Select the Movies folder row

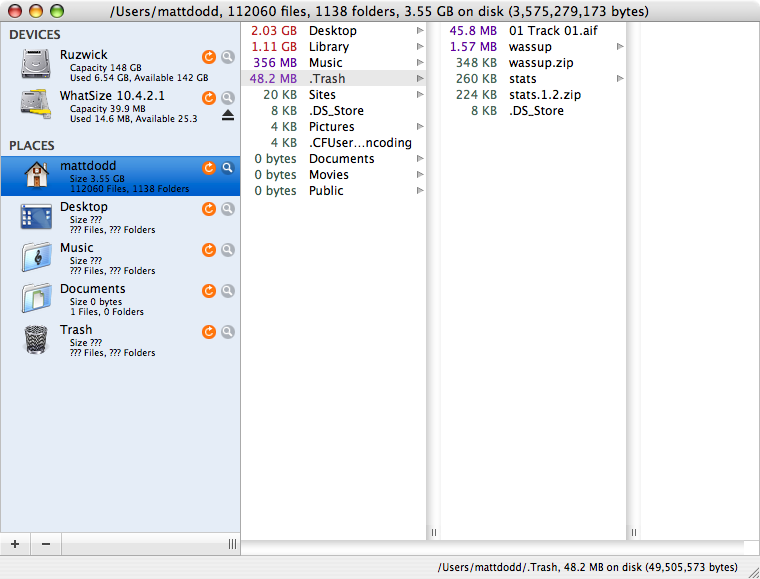[x=333, y=174]
